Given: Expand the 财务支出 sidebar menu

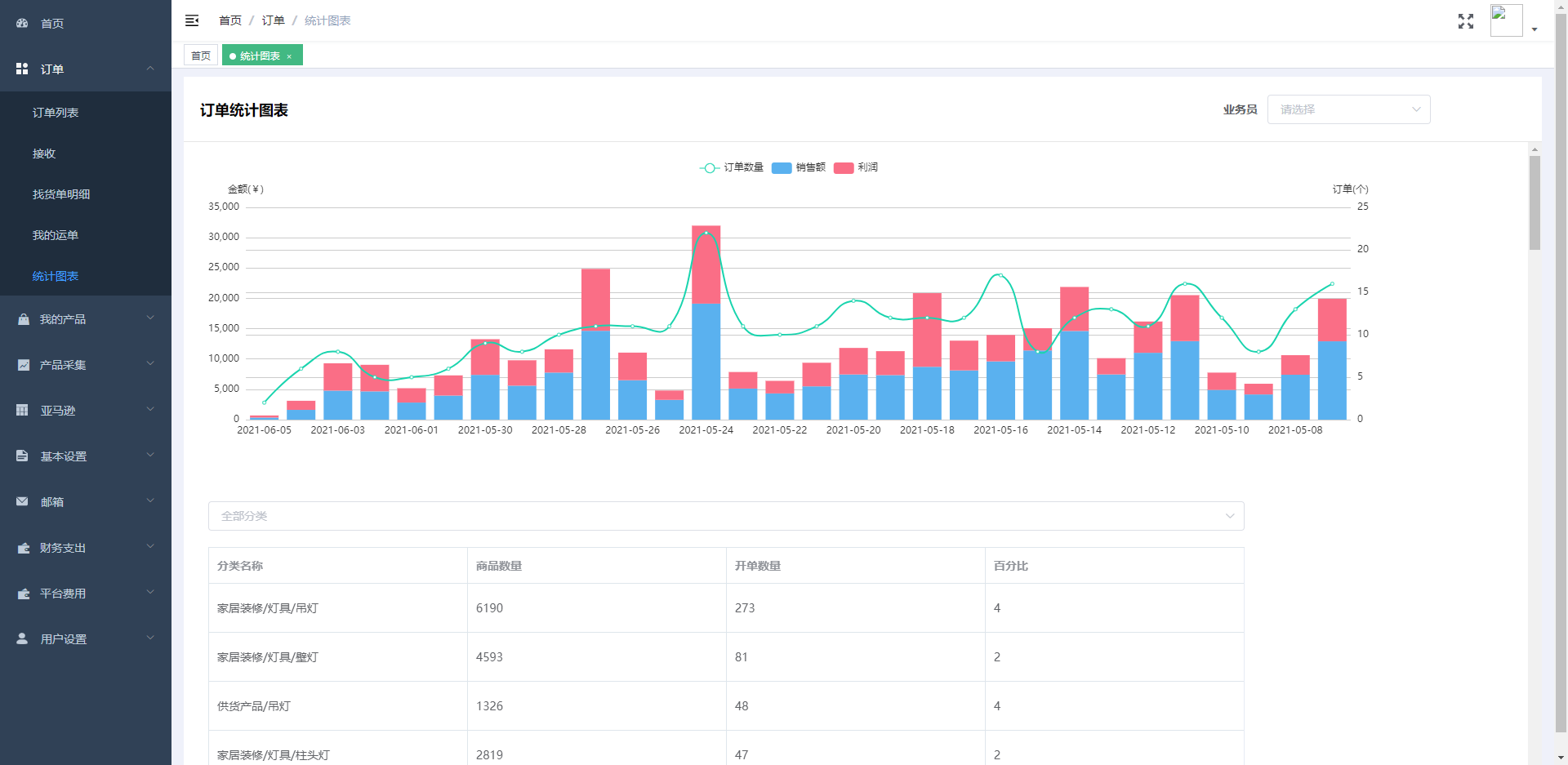Looking at the screenshot, I should (x=86, y=548).
